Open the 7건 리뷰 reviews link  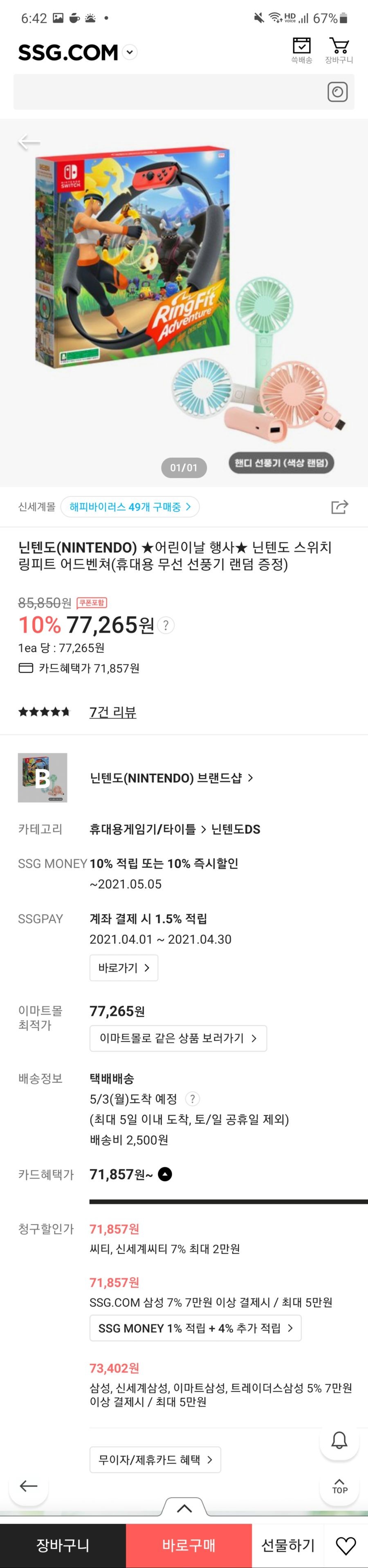(x=112, y=712)
